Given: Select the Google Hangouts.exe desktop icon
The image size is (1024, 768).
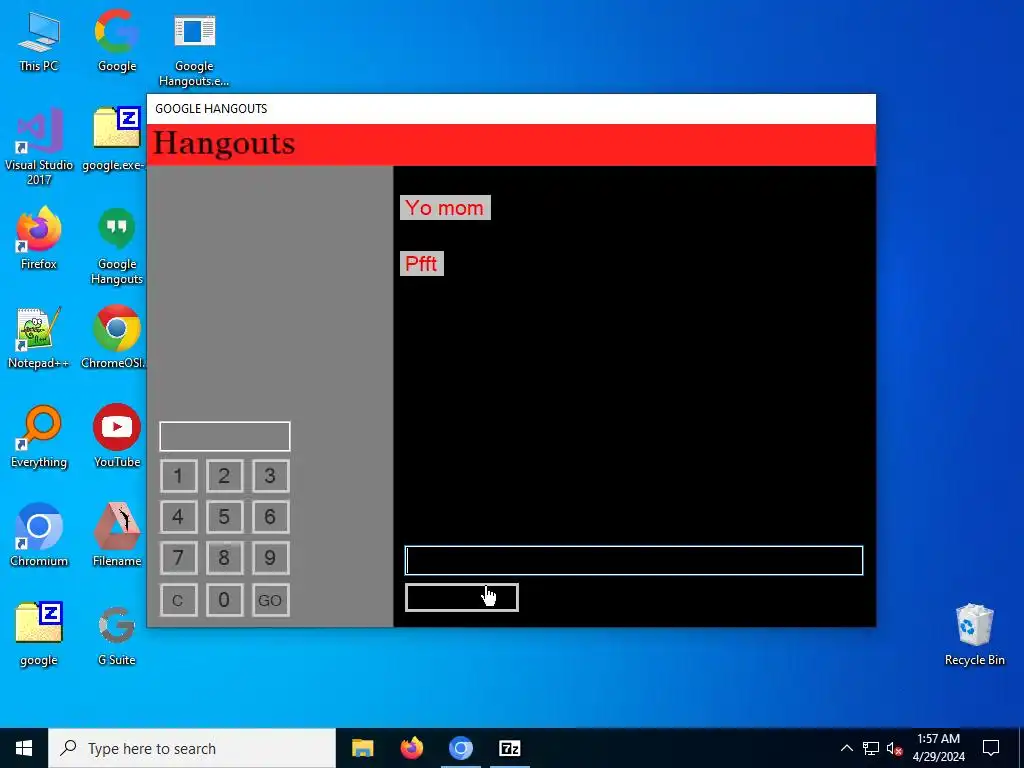Looking at the screenshot, I should click(194, 49).
